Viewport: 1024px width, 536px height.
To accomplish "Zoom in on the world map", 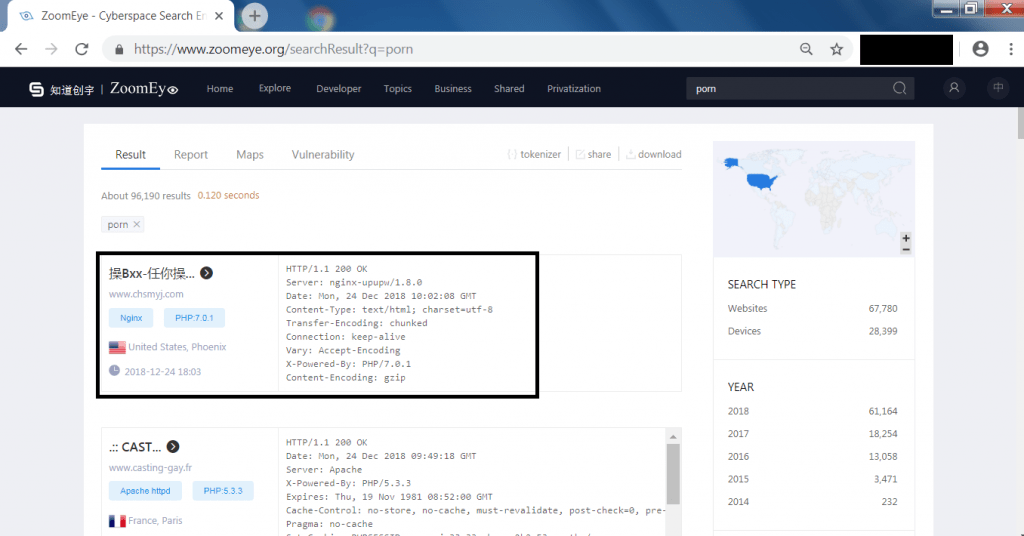I will 906,238.
